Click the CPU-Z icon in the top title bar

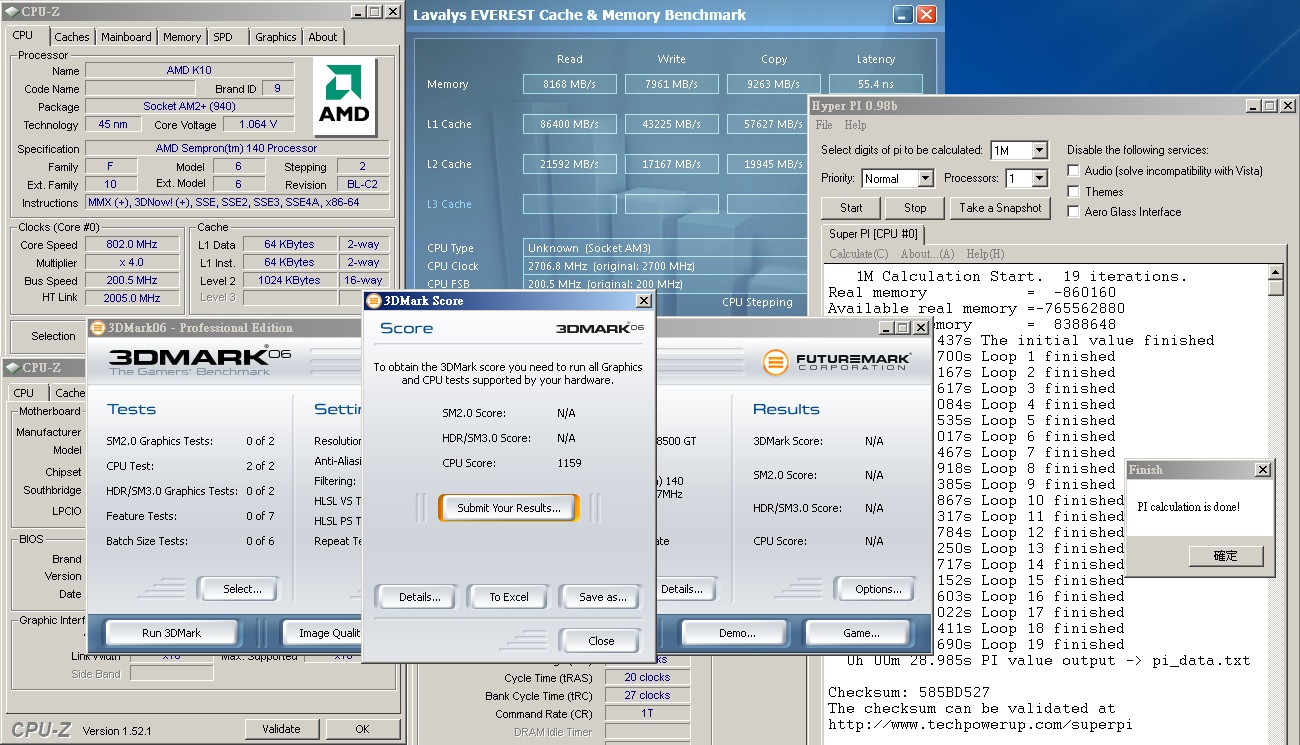[11, 11]
